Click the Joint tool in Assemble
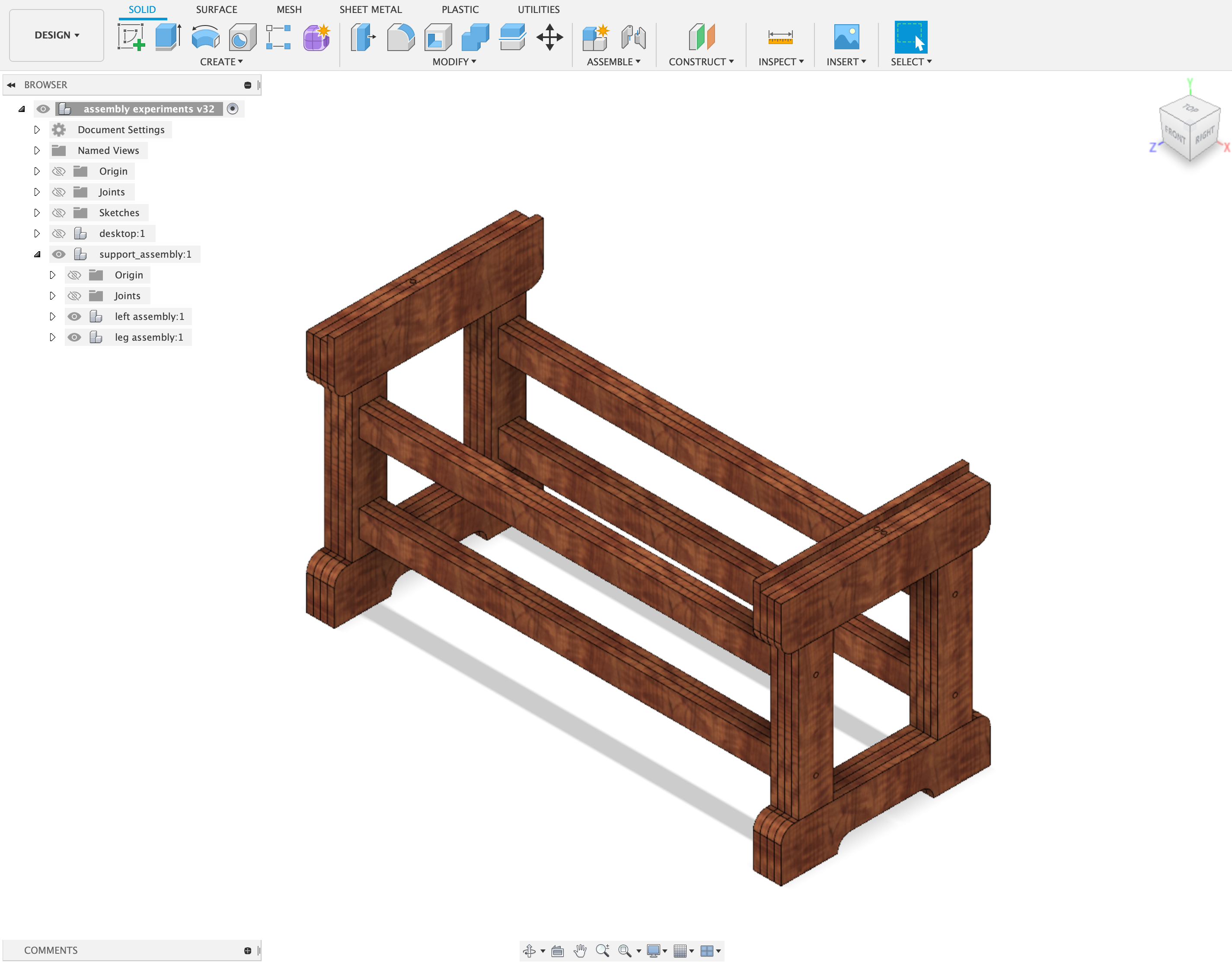This screenshot has height=965, width=1232. (633, 37)
